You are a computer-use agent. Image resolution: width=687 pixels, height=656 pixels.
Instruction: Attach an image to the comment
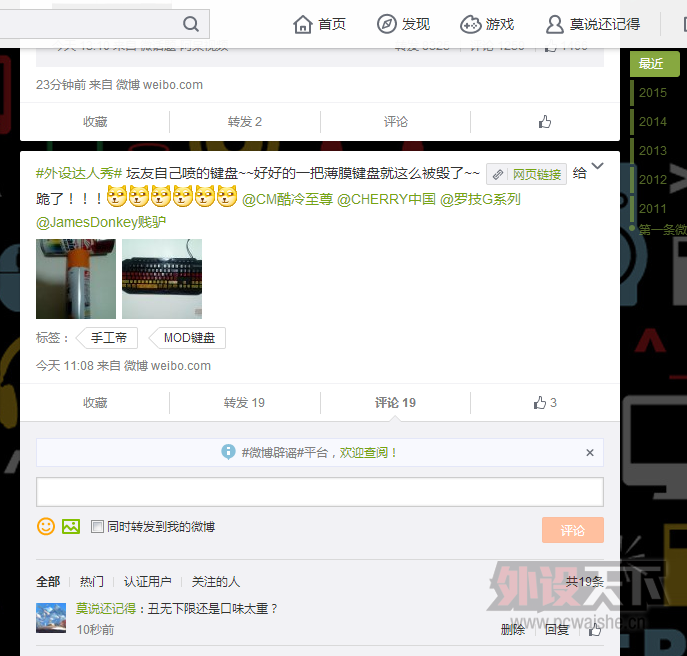tap(71, 526)
